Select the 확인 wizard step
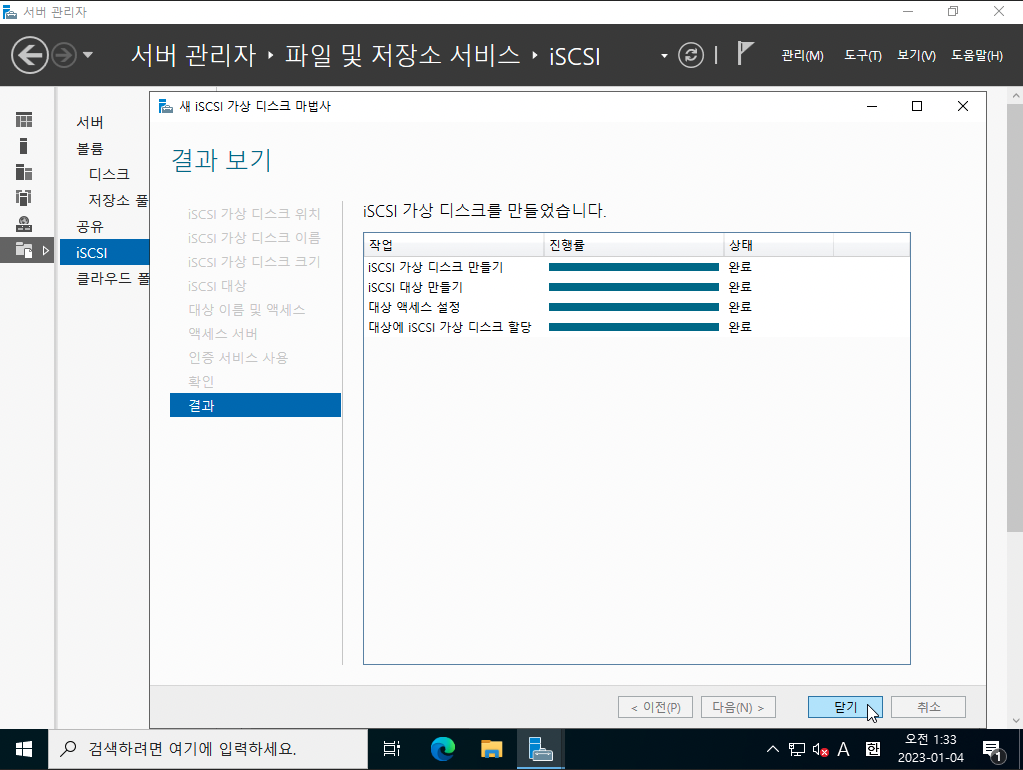 coord(201,381)
